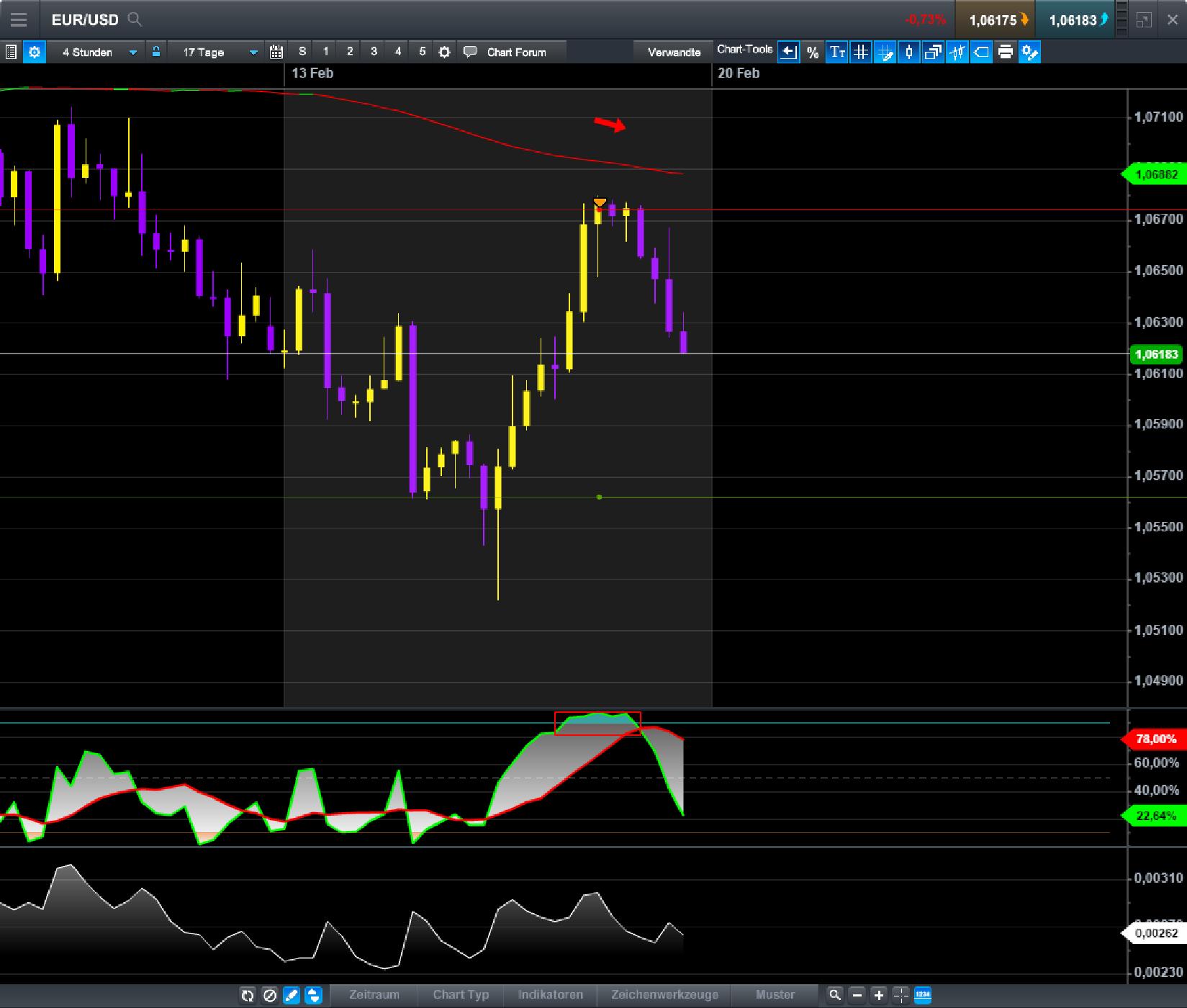This screenshot has width=1187, height=1008.
Task: Open the Zeichenwerkzeuge menu
Action: click(663, 996)
